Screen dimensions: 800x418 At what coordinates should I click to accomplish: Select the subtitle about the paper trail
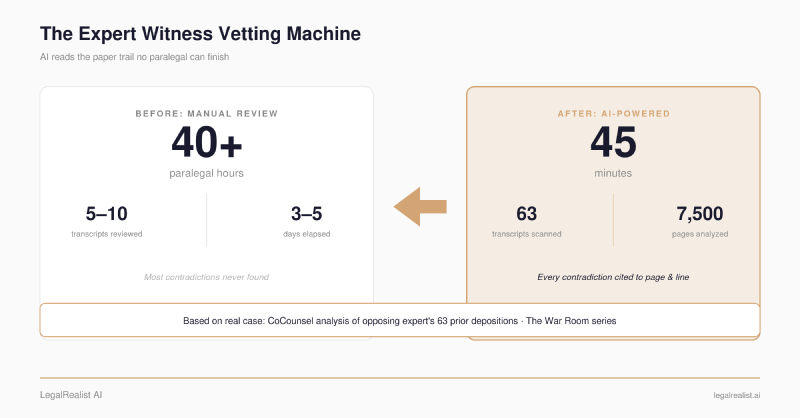click(x=134, y=57)
